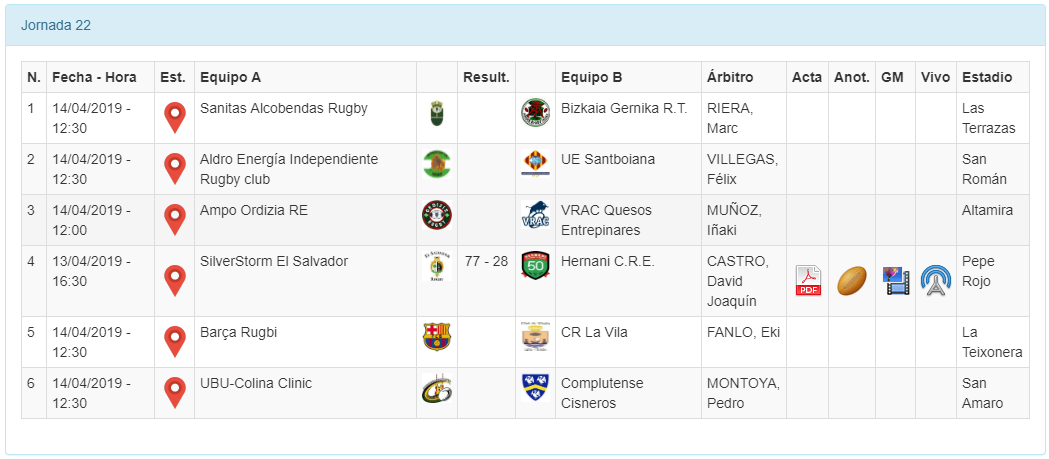Image resolution: width=1049 pixels, height=459 pixels.
Task: Click the Árbitro column header
Action: coord(730,77)
